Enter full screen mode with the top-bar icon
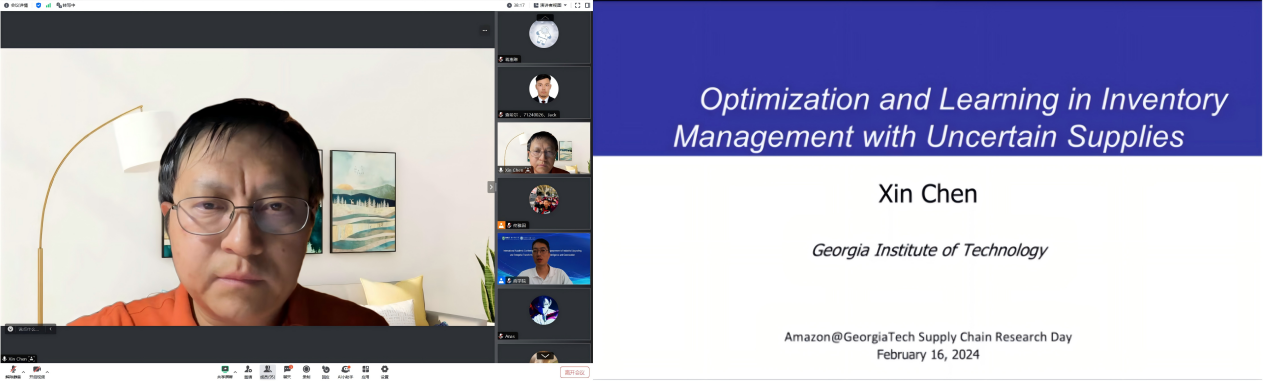The width and height of the screenshot is (1263, 381). coord(578,5)
